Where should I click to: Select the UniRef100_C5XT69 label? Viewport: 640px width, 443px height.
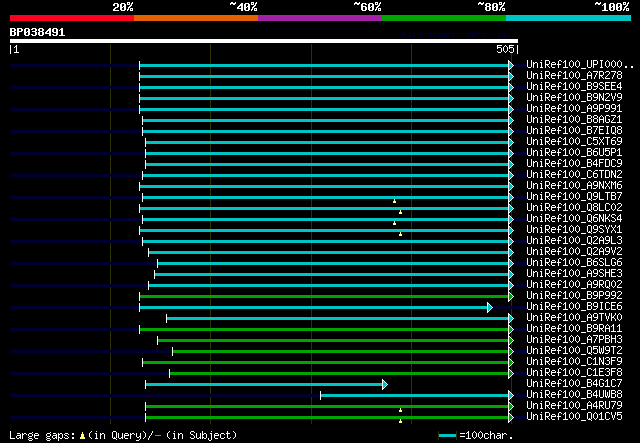click(574, 142)
